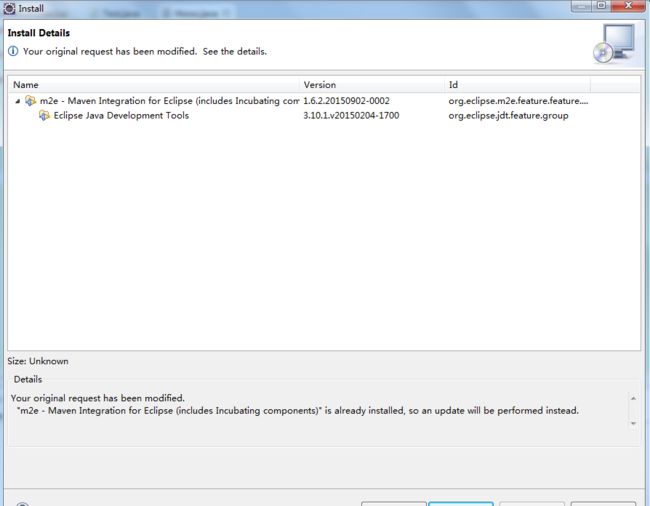Image resolution: width=650 pixels, height=506 pixels.
Task: Select the m2e - Maven Integration for Eclipse row
Action: [324, 101]
